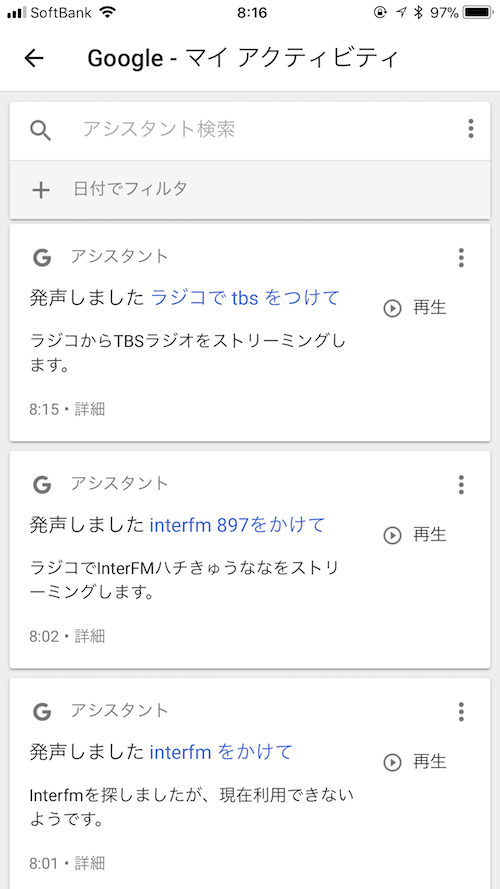Play recording of ラジコで tbs をつけて
Viewport: 500px width, 889px height.
click(x=415, y=308)
